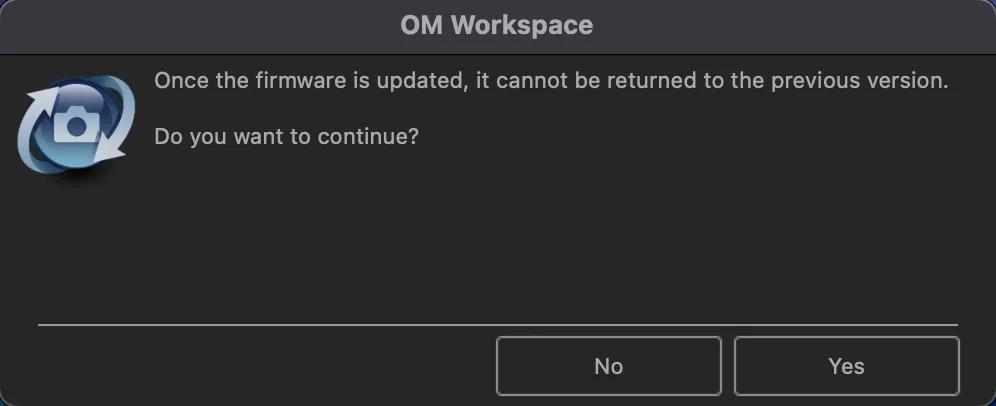Click the horizontal separator line above buttons
The image size is (996, 406).
497,324
